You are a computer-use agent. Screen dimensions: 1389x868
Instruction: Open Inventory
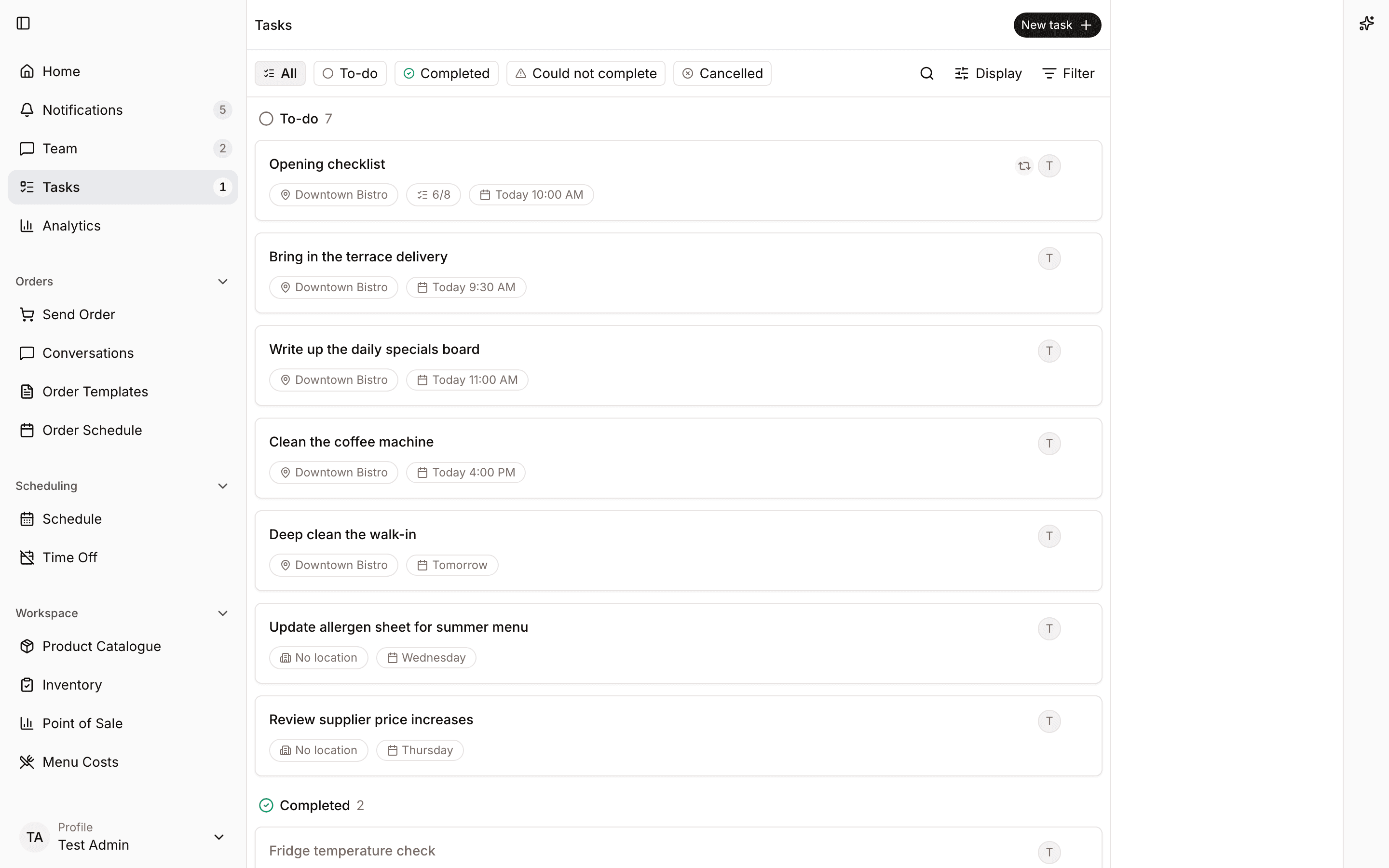[x=123, y=685]
